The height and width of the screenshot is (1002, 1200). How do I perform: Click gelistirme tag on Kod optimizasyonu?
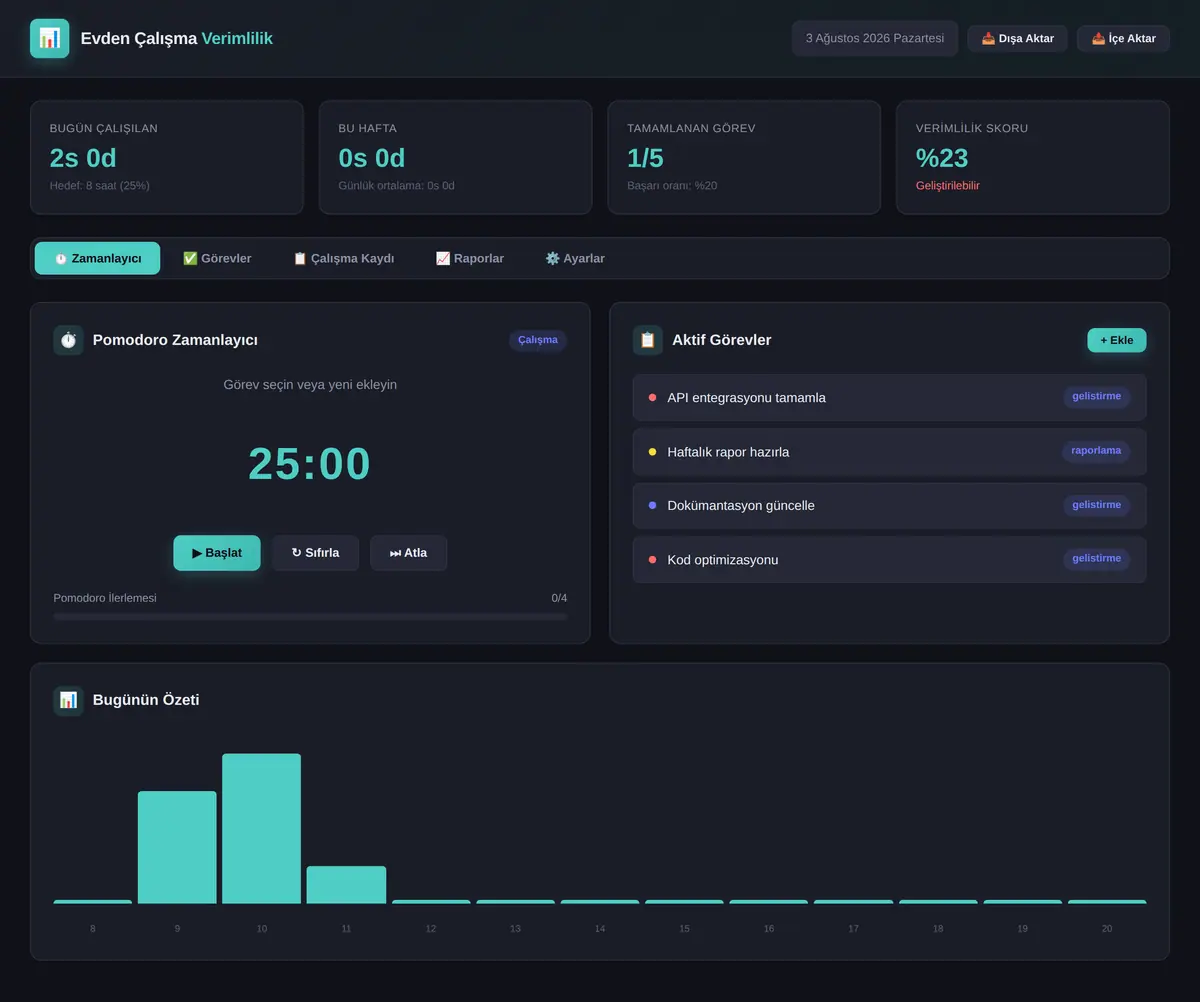[1096, 559]
